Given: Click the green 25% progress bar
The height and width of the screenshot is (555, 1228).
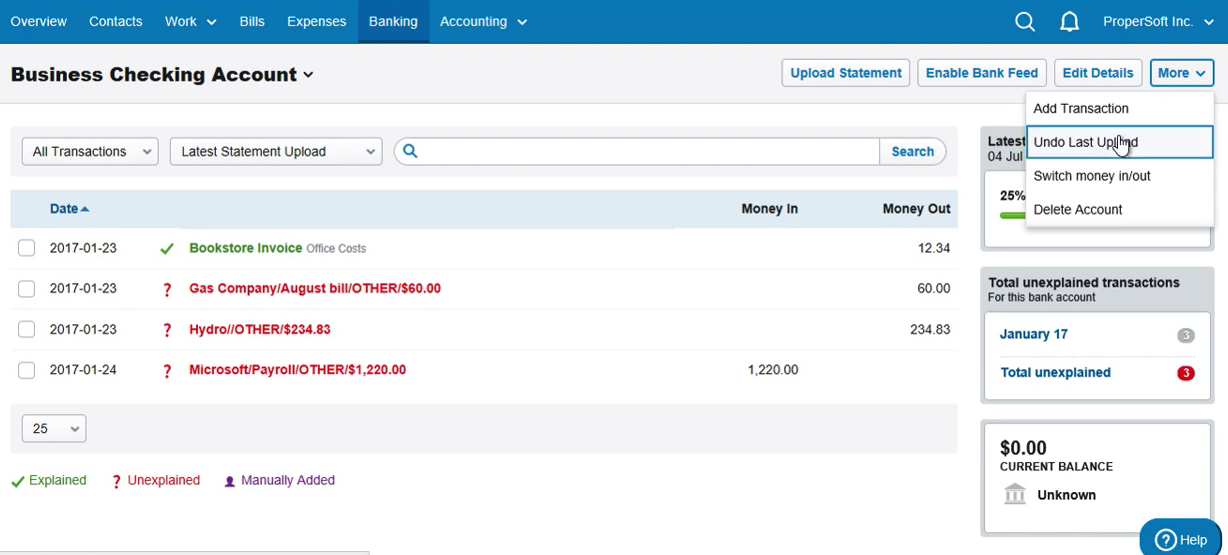Looking at the screenshot, I should point(1012,215).
